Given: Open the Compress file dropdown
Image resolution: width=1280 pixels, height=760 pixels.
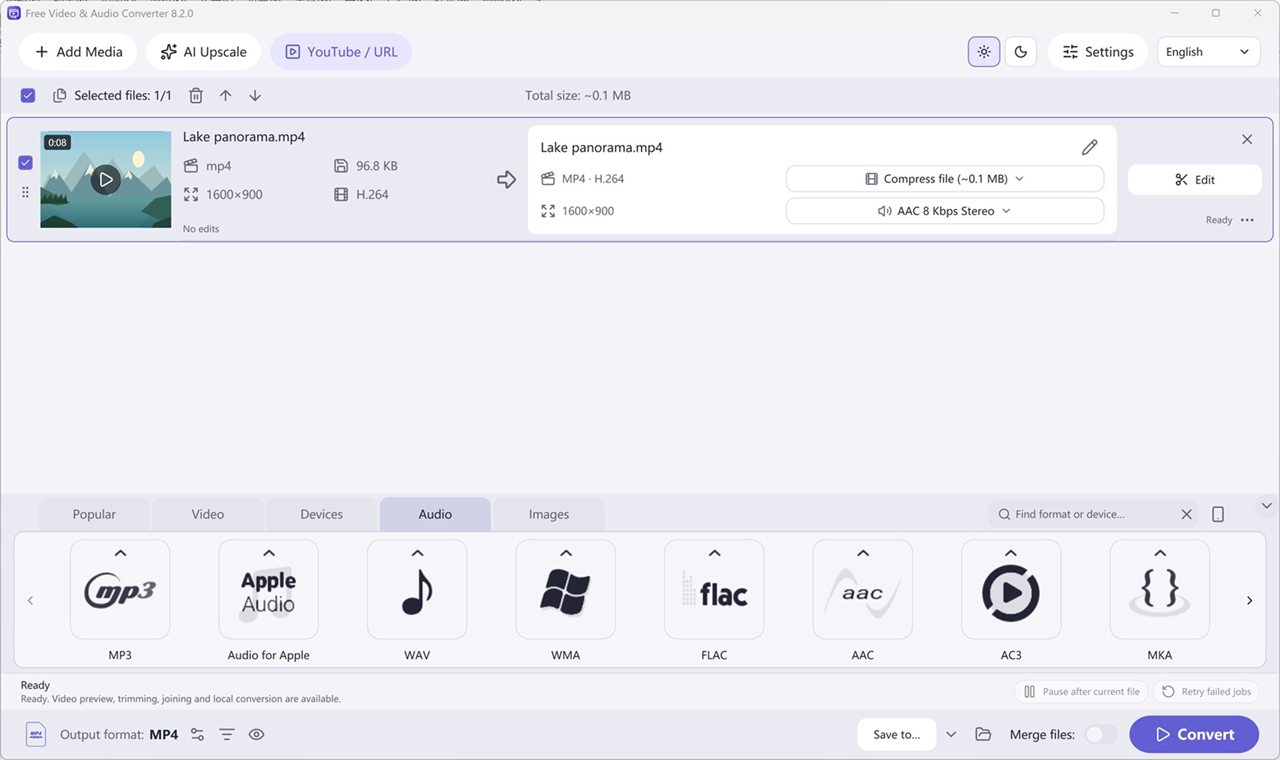Looking at the screenshot, I should click(945, 179).
